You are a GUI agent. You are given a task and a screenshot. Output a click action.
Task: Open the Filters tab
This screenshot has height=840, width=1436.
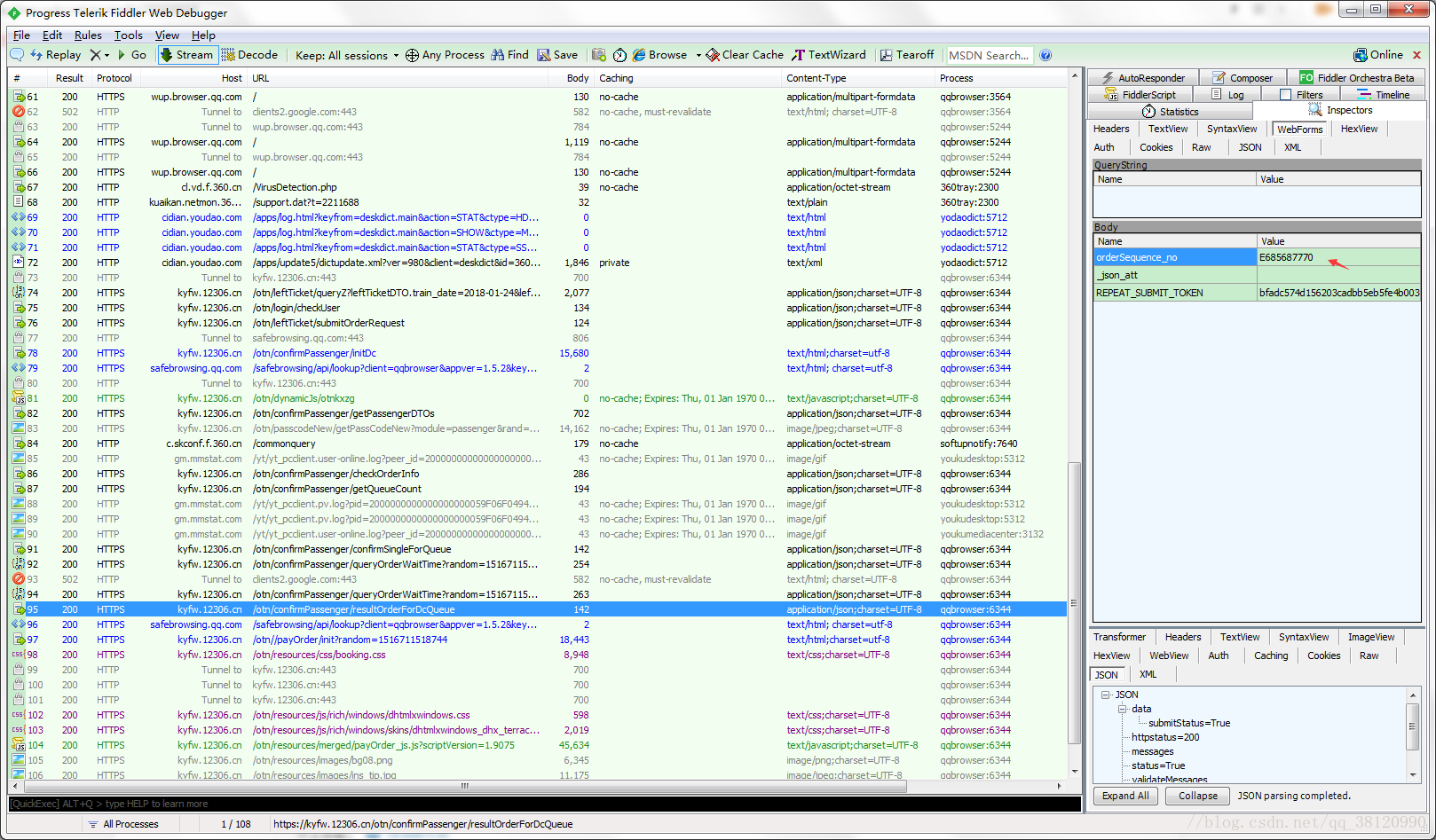pos(1301,95)
